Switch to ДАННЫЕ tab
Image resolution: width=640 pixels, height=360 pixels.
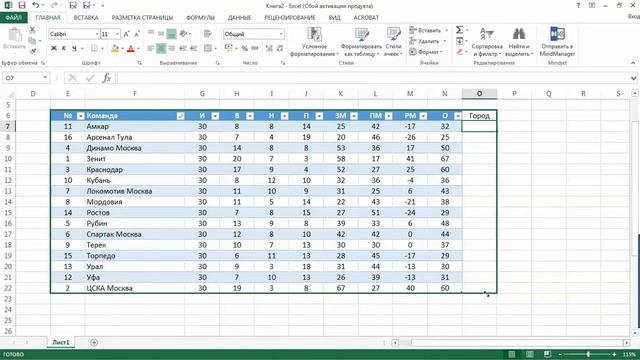pyautogui.click(x=239, y=18)
